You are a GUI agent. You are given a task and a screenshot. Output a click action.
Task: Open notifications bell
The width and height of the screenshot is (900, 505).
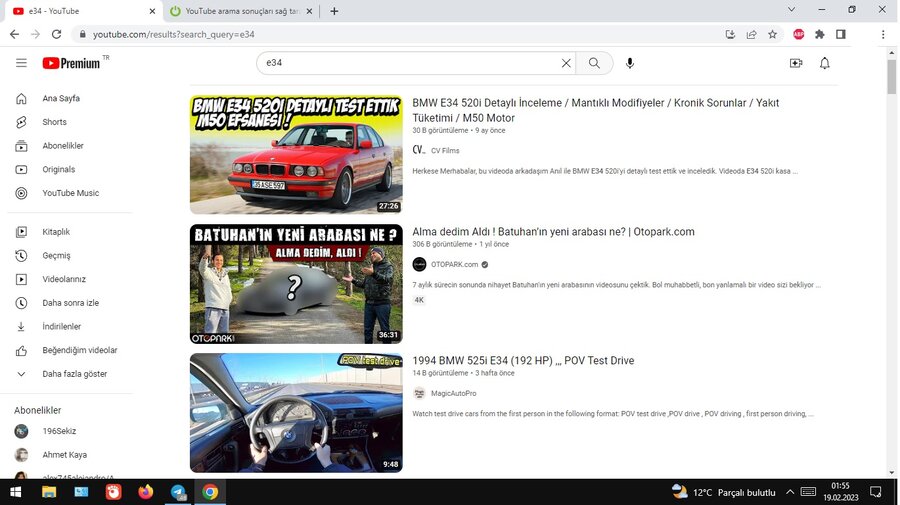coord(825,63)
